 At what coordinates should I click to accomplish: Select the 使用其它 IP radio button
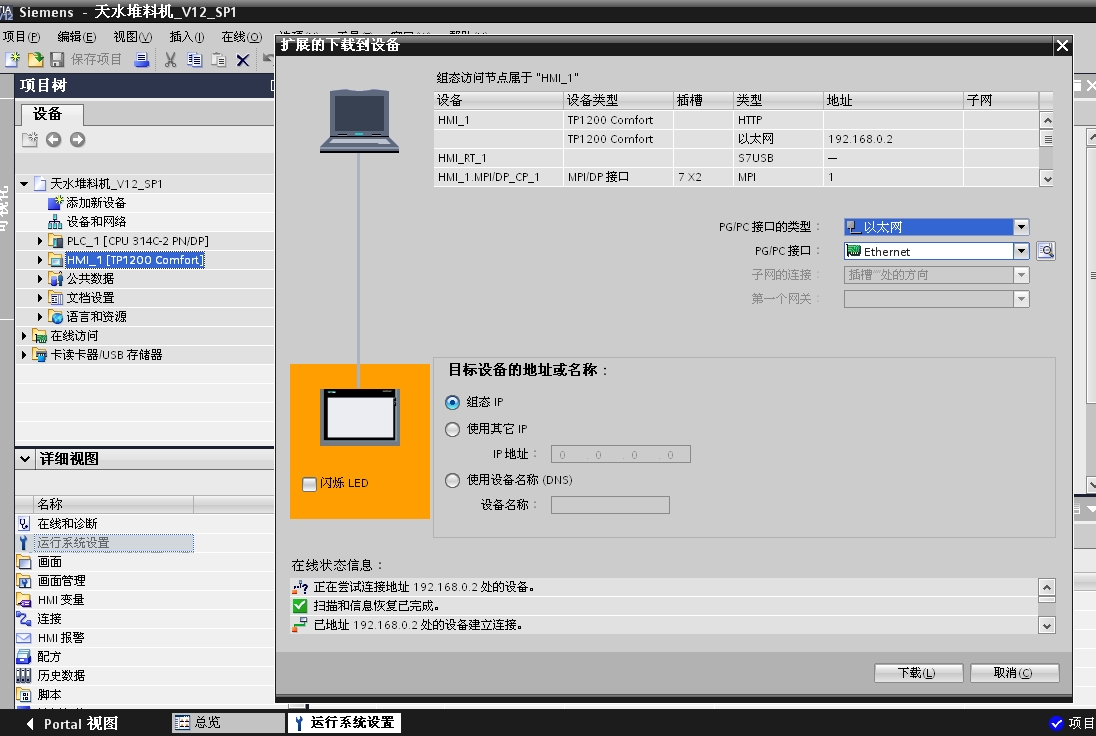click(452, 428)
